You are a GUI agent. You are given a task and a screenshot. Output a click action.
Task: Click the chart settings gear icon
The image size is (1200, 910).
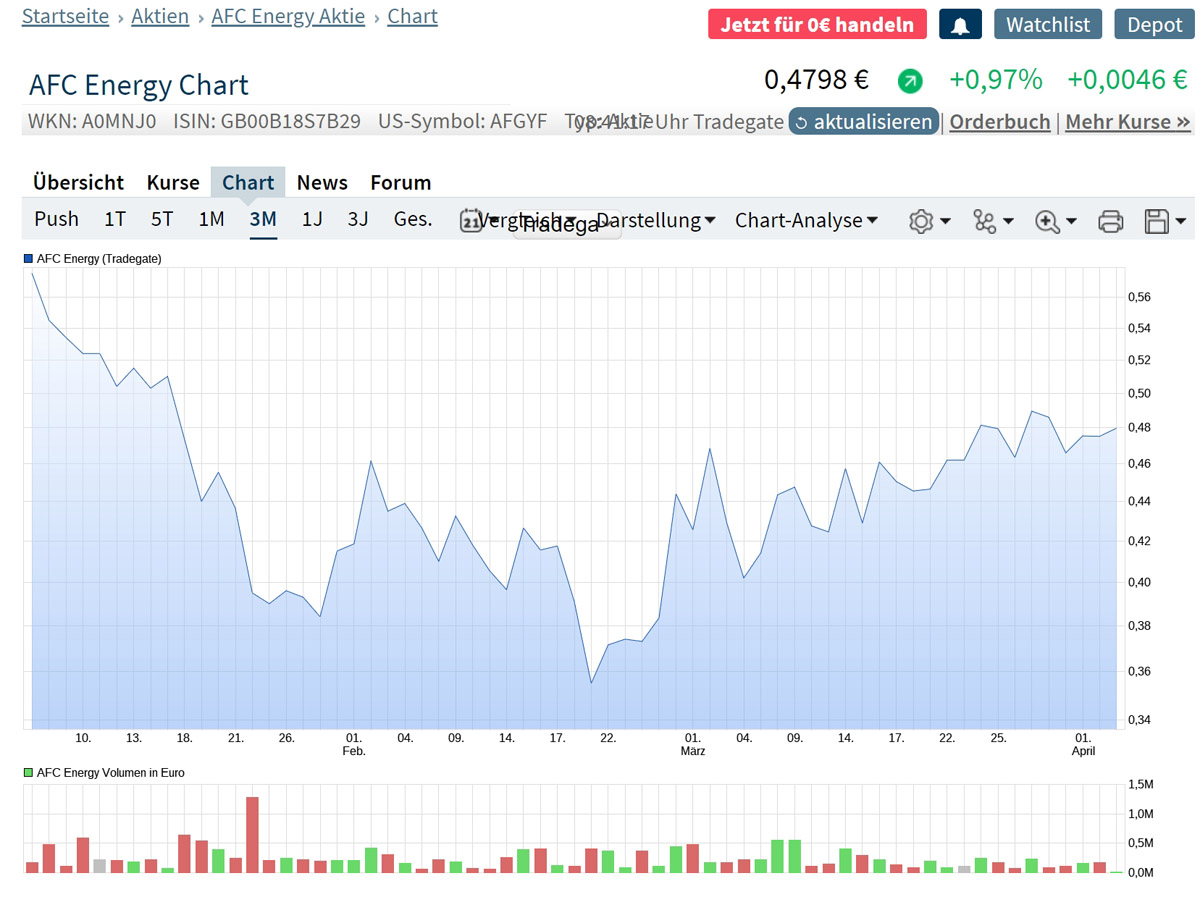point(921,220)
